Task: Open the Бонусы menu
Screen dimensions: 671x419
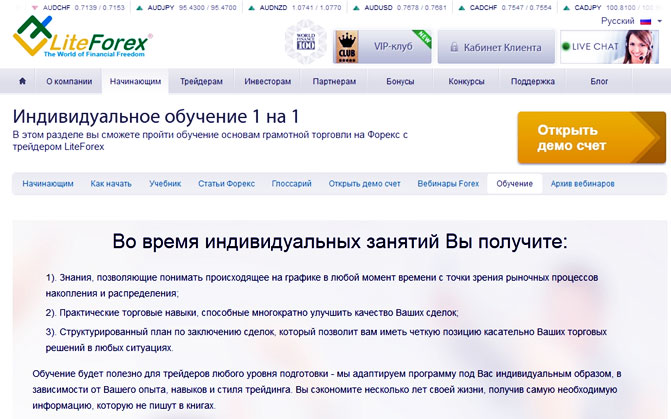Action: [x=400, y=81]
